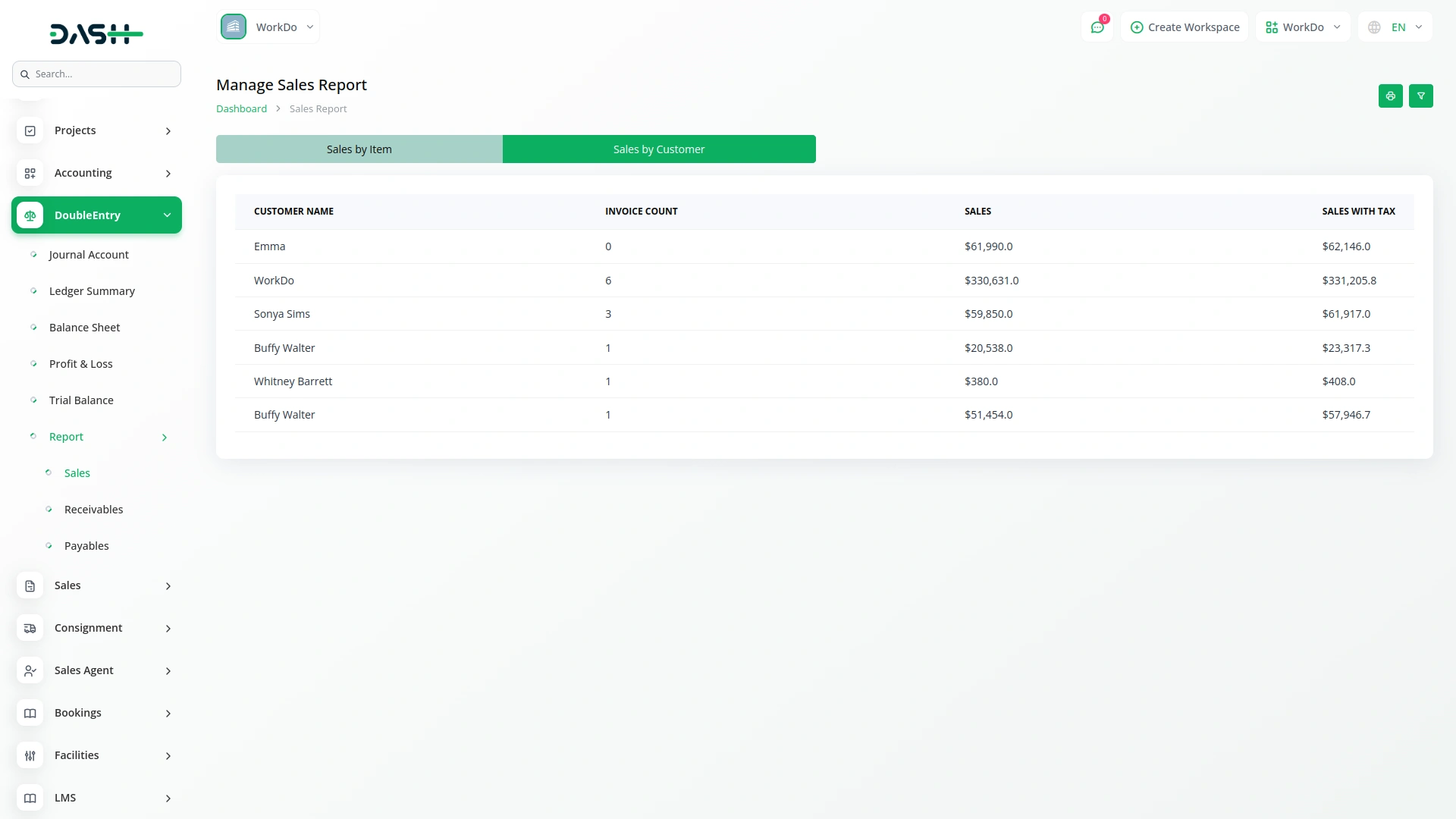Click the Projects sidebar icon
The width and height of the screenshot is (1456, 819).
30,130
